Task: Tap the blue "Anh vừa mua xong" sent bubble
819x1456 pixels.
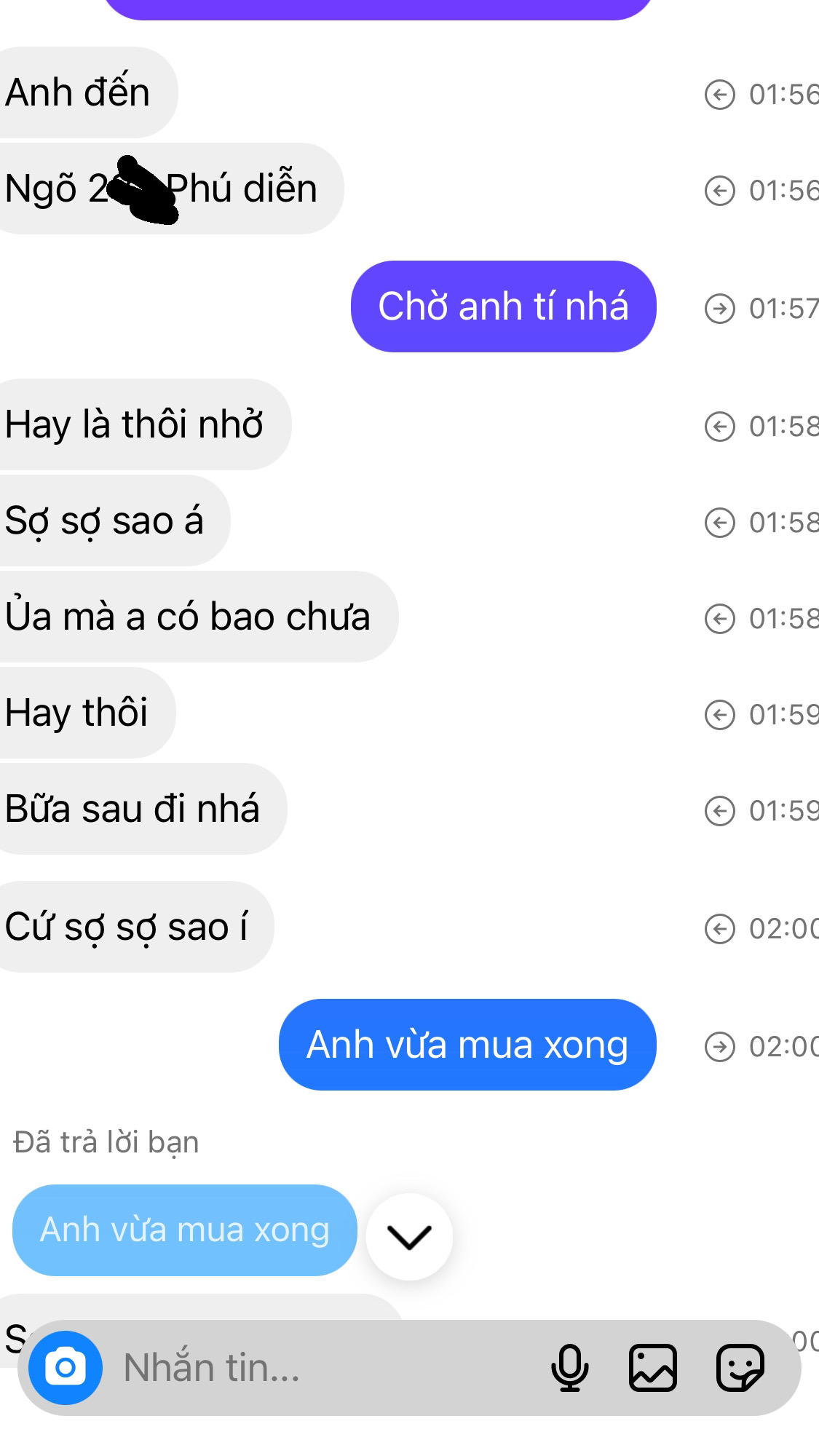Action: (467, 1045)
